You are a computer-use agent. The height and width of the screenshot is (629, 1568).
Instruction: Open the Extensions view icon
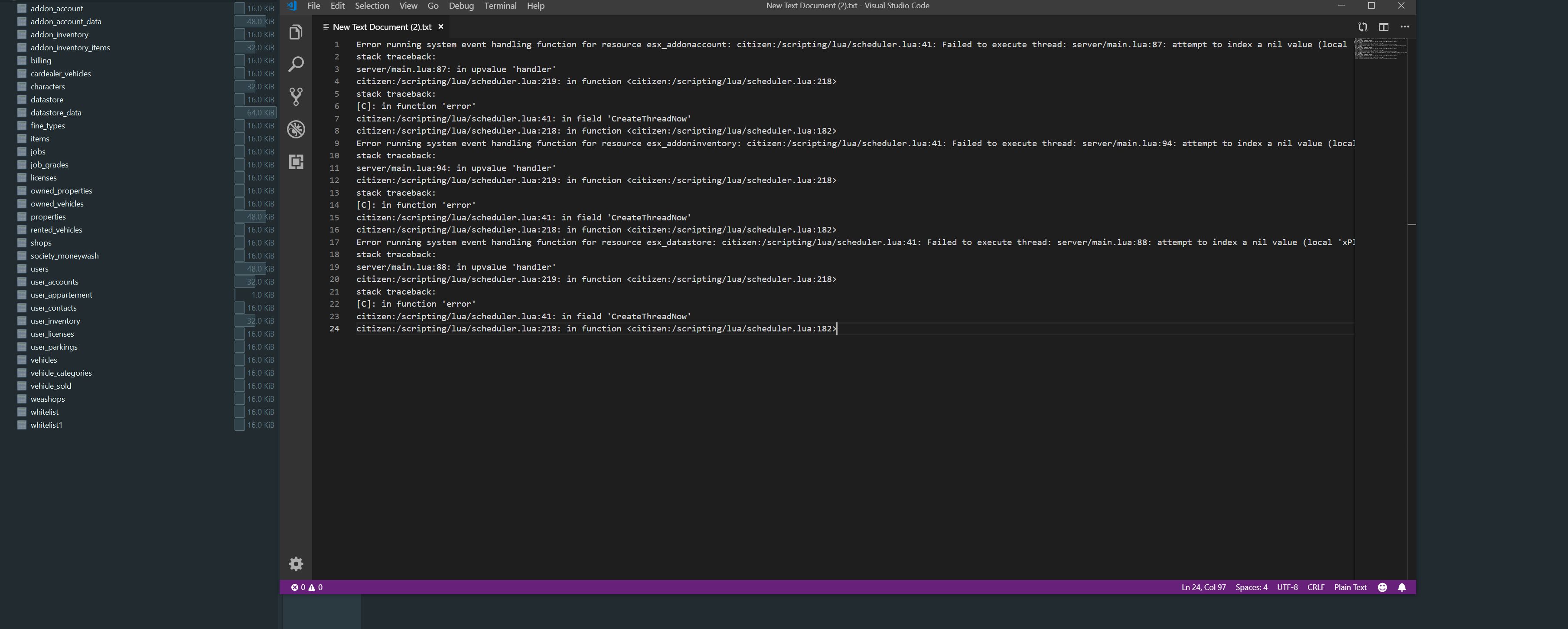pos(296,161)
